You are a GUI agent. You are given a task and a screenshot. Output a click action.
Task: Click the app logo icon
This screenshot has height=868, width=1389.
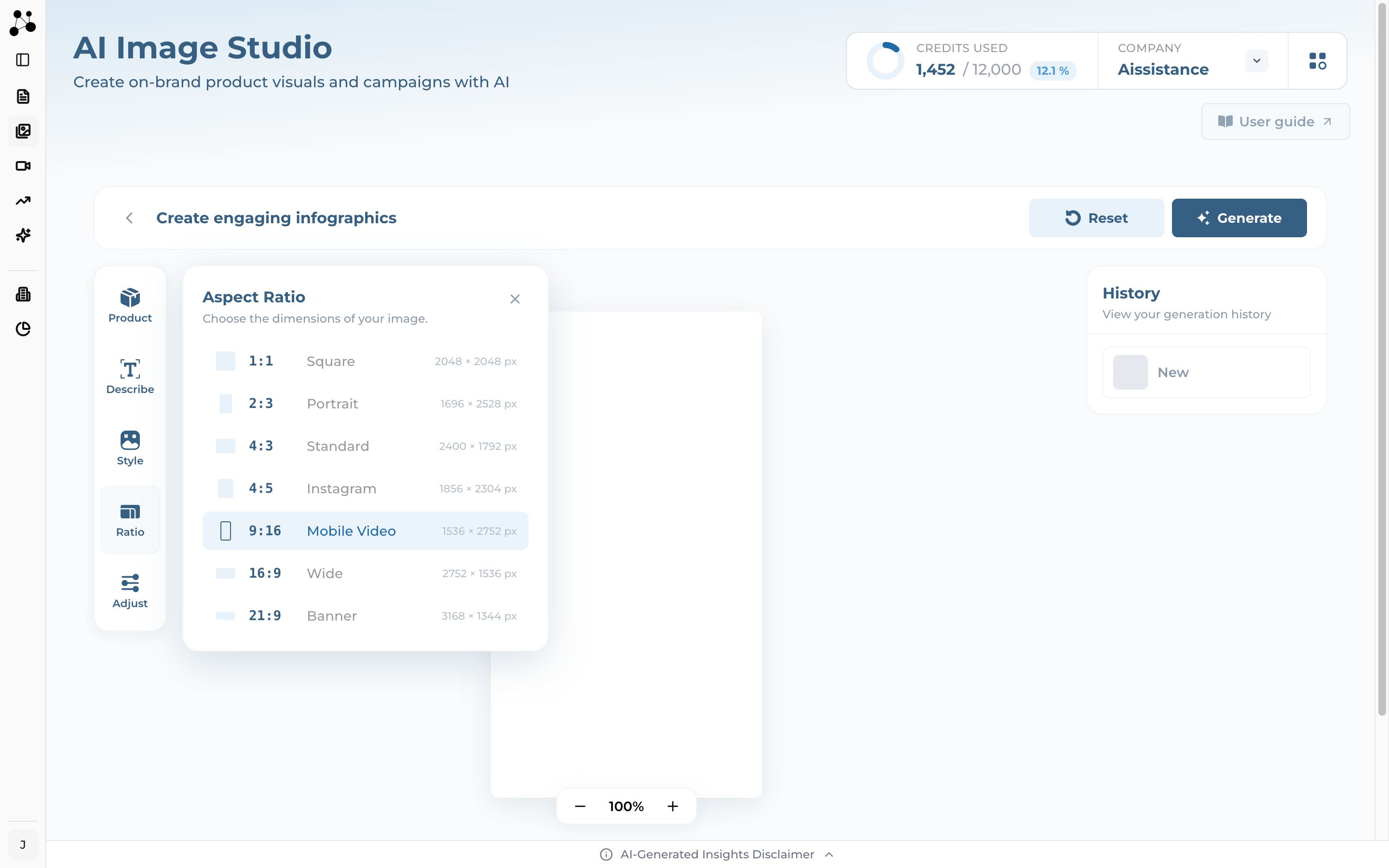pyautogui.click(x=22, y=22)
